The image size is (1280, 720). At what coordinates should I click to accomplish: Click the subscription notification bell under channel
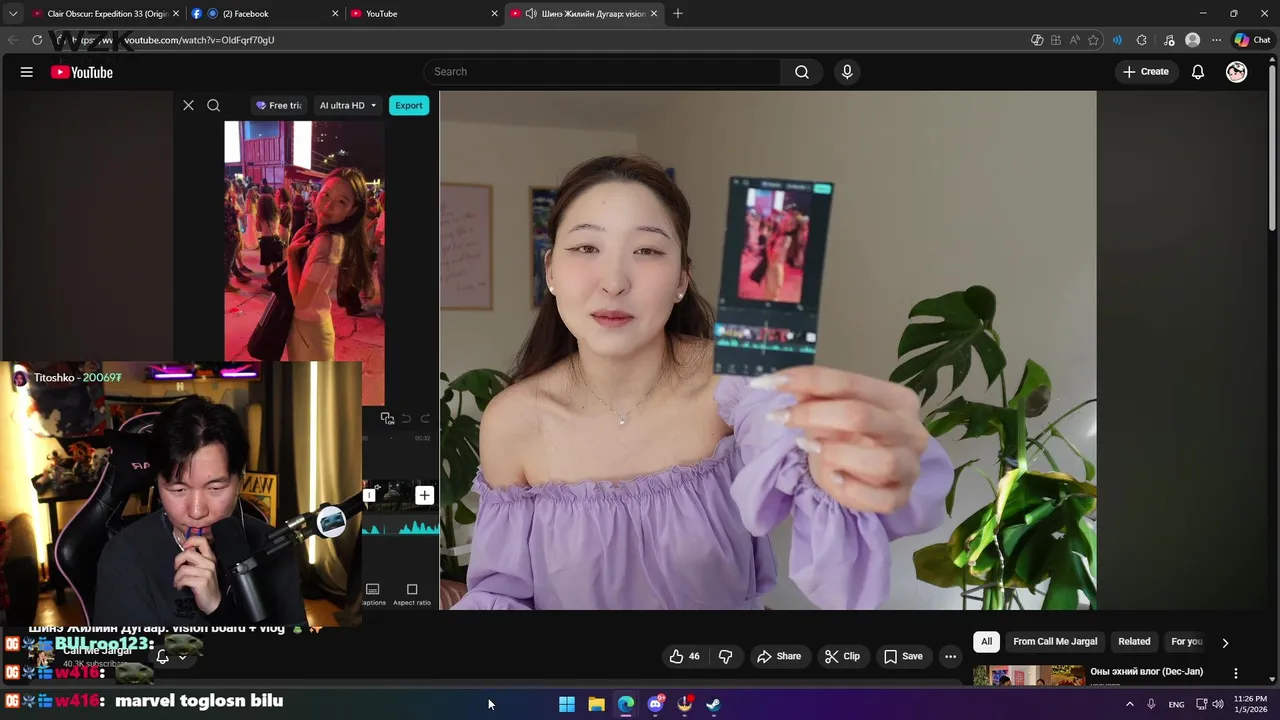click(x=162, y=657)
